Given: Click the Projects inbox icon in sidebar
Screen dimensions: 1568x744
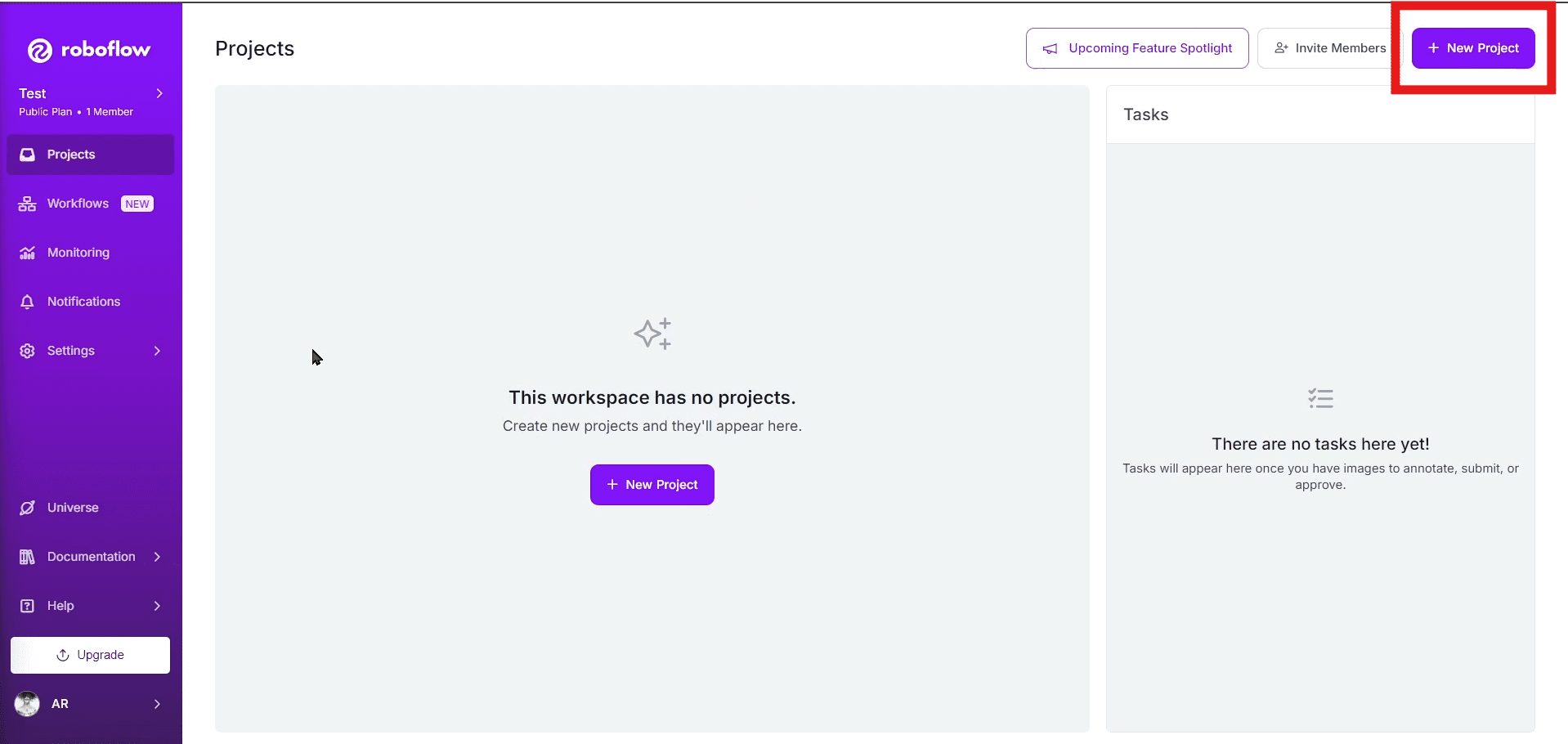Looking at the screenshot, I should (27, 155).
